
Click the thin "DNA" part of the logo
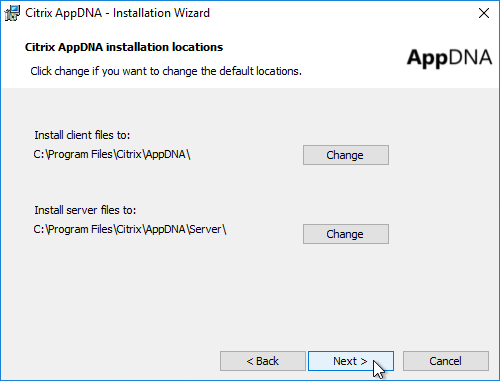tap(471, 57)
